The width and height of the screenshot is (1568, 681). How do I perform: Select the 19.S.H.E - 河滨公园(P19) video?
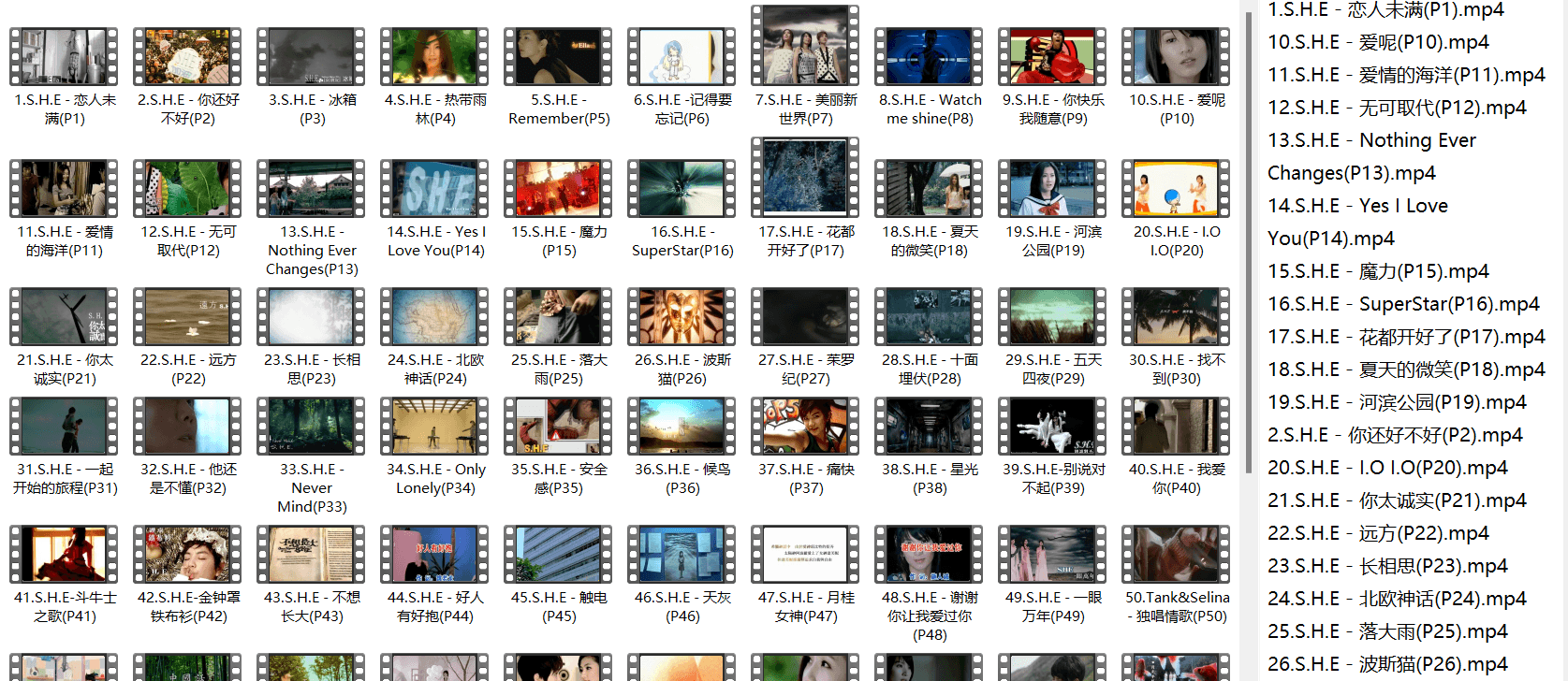(1052, 188)
